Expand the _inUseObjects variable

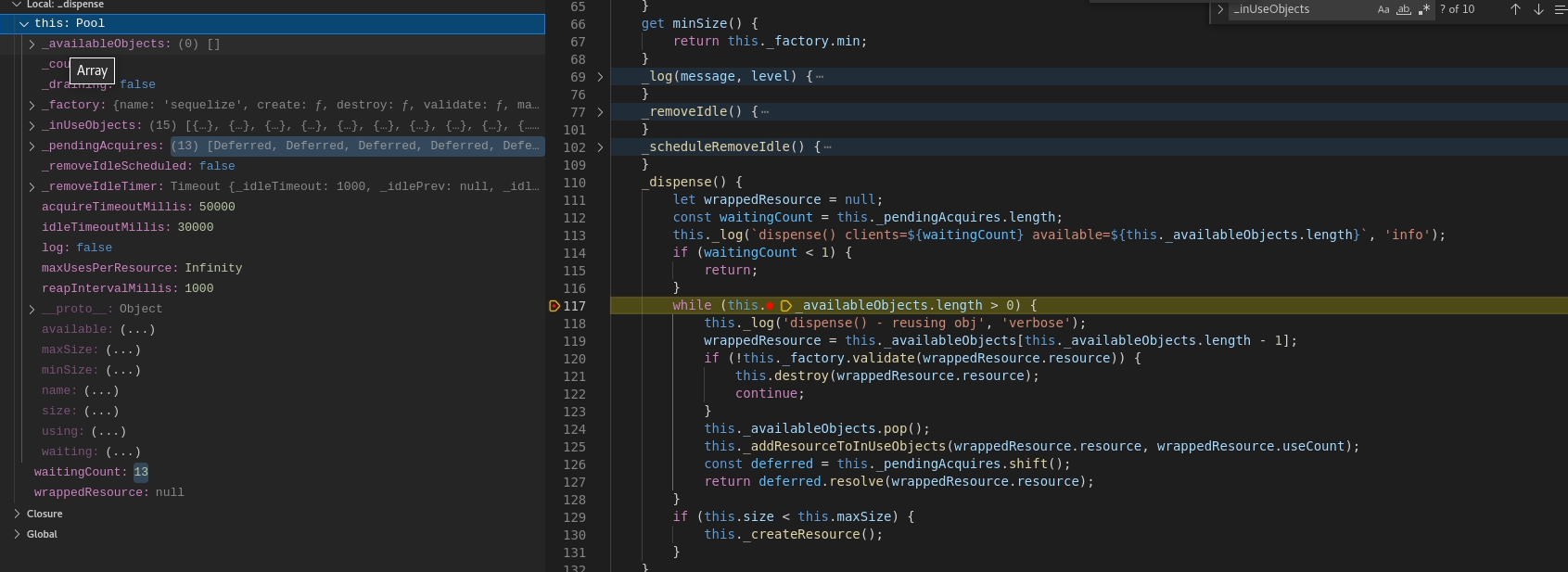pyautogui.click(x=32, y=125)
